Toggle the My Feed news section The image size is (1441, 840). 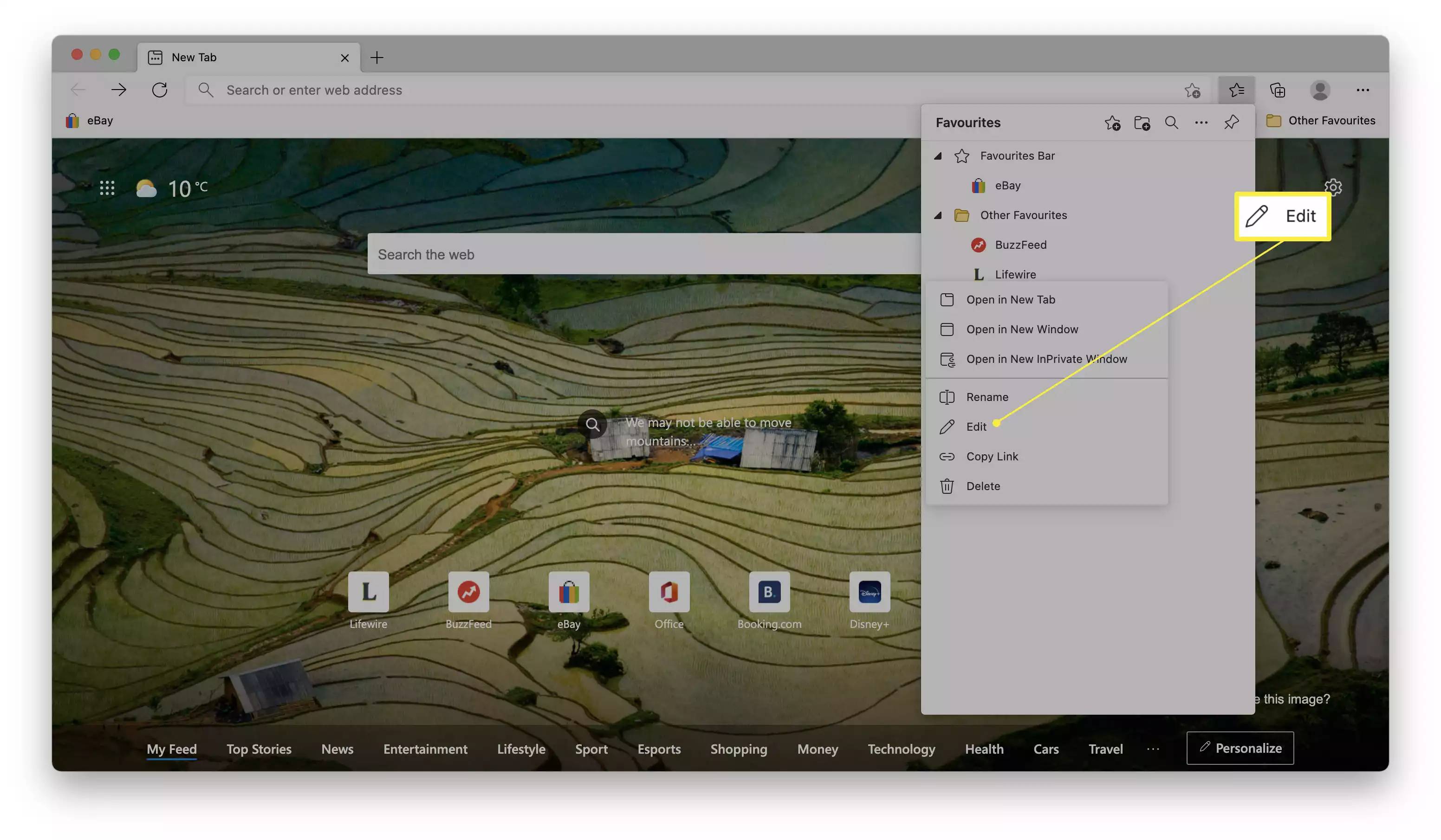tap(172, 747)
